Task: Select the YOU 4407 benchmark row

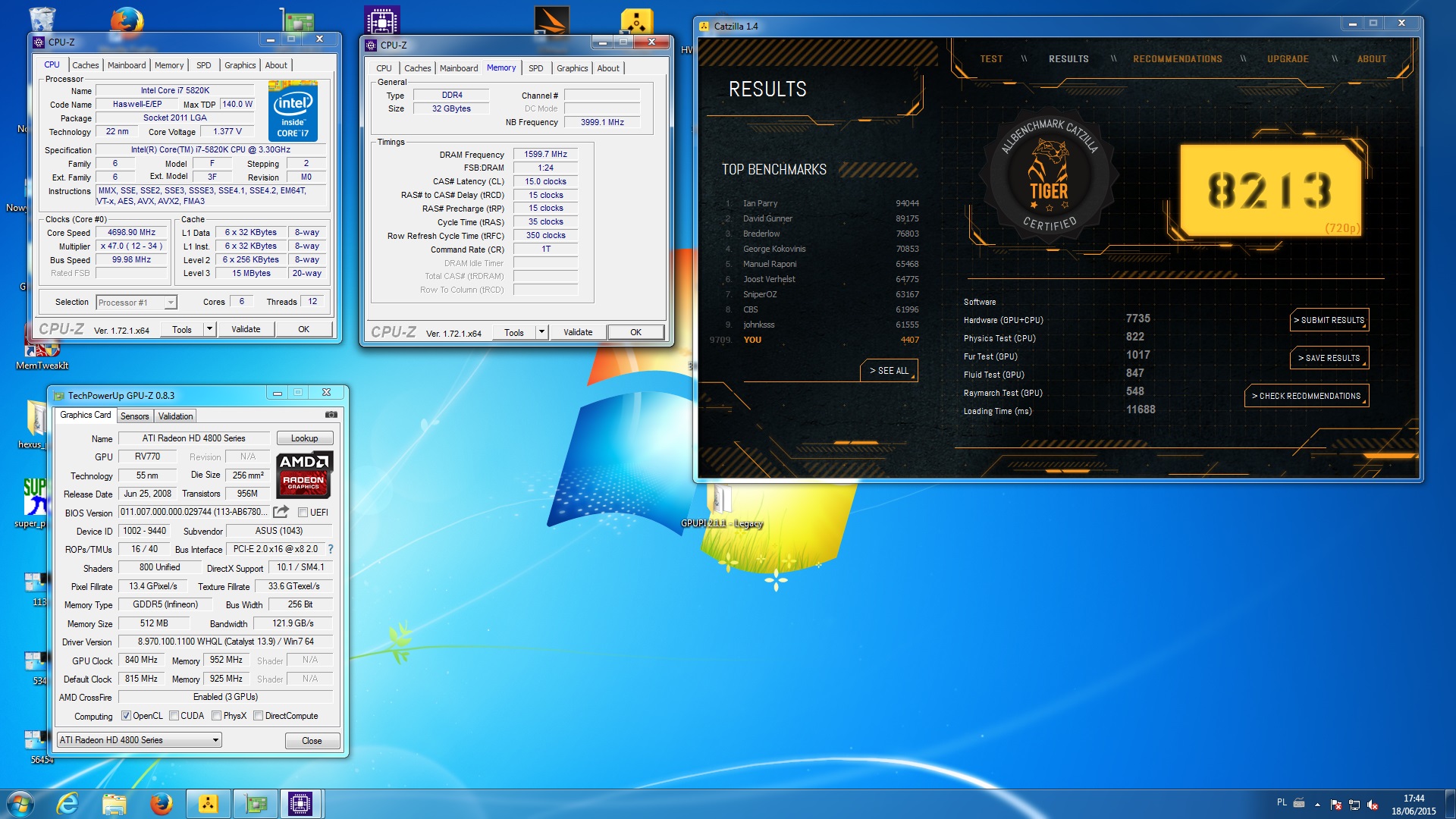Action: (815, 340)
